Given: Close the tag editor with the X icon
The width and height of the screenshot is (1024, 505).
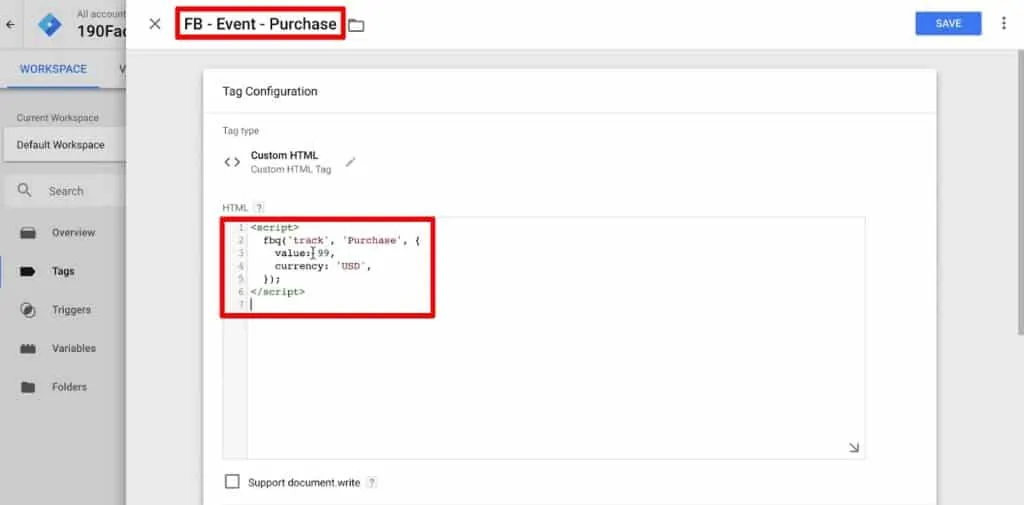Looking at the screenshot, I should coord(155,24).
